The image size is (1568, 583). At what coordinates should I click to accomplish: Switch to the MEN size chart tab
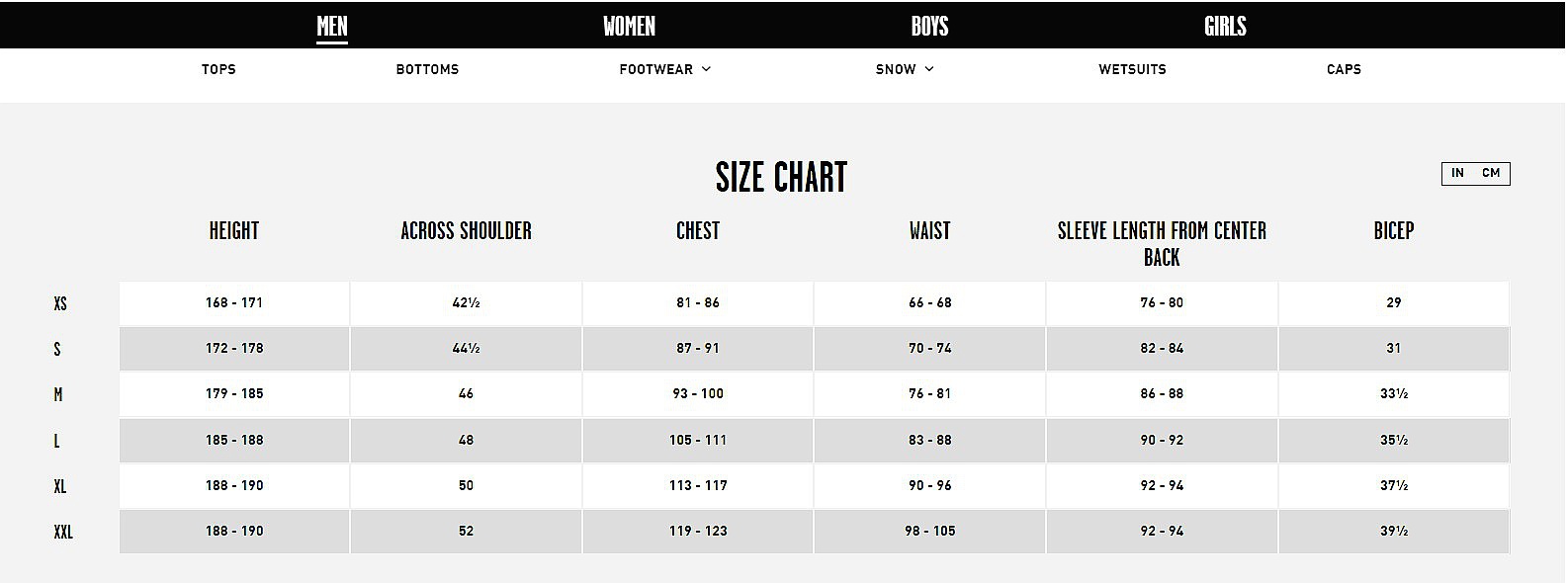pos(332,27)
